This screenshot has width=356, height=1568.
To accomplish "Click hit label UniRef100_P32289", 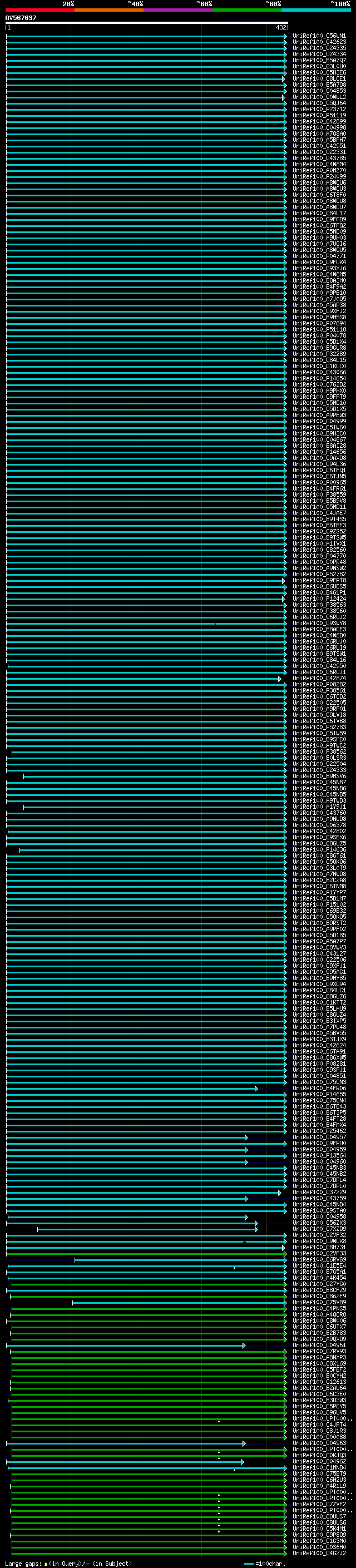I will pos(319,354).
